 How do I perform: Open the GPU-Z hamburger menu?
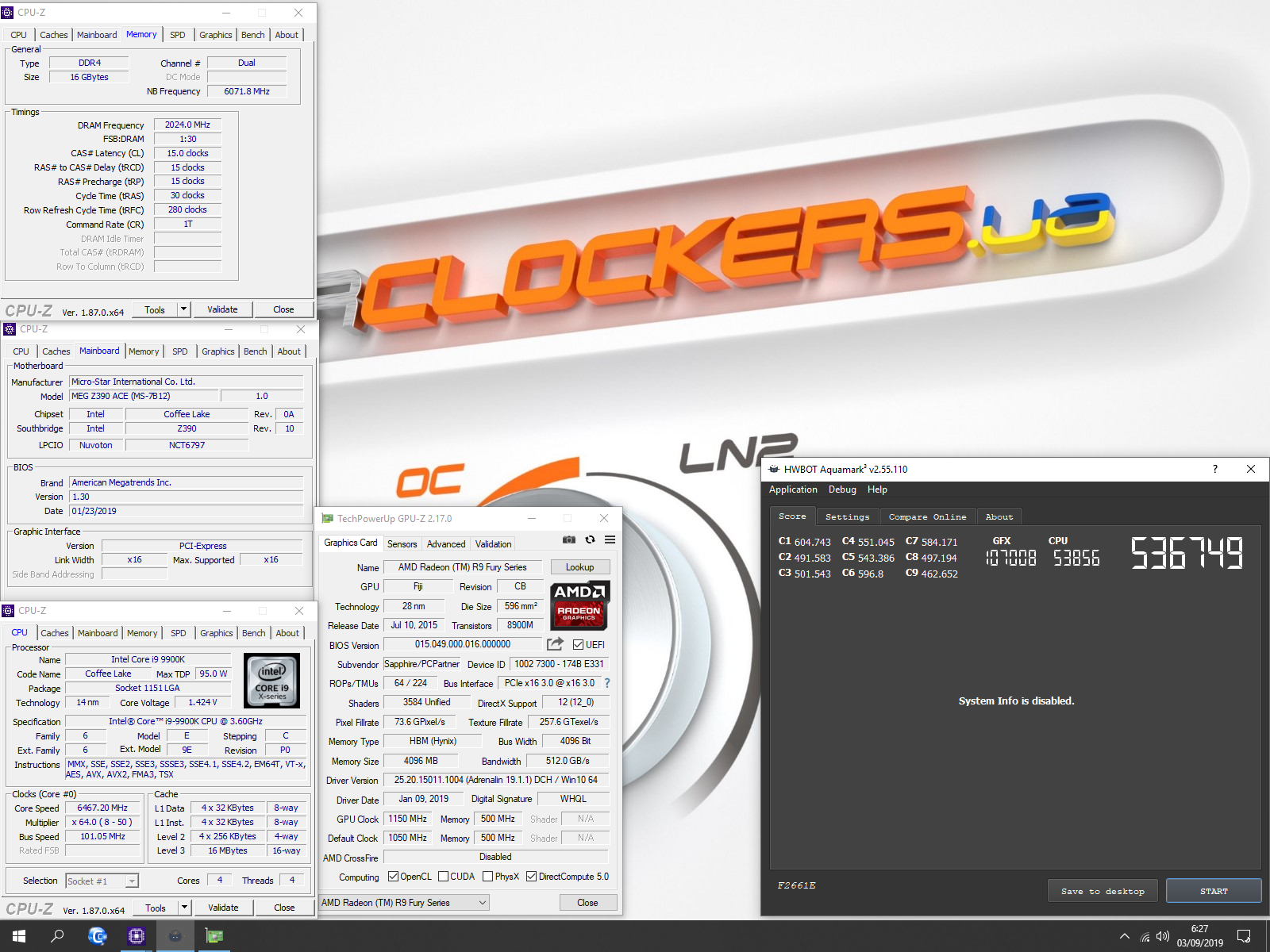tap(610, 539)
